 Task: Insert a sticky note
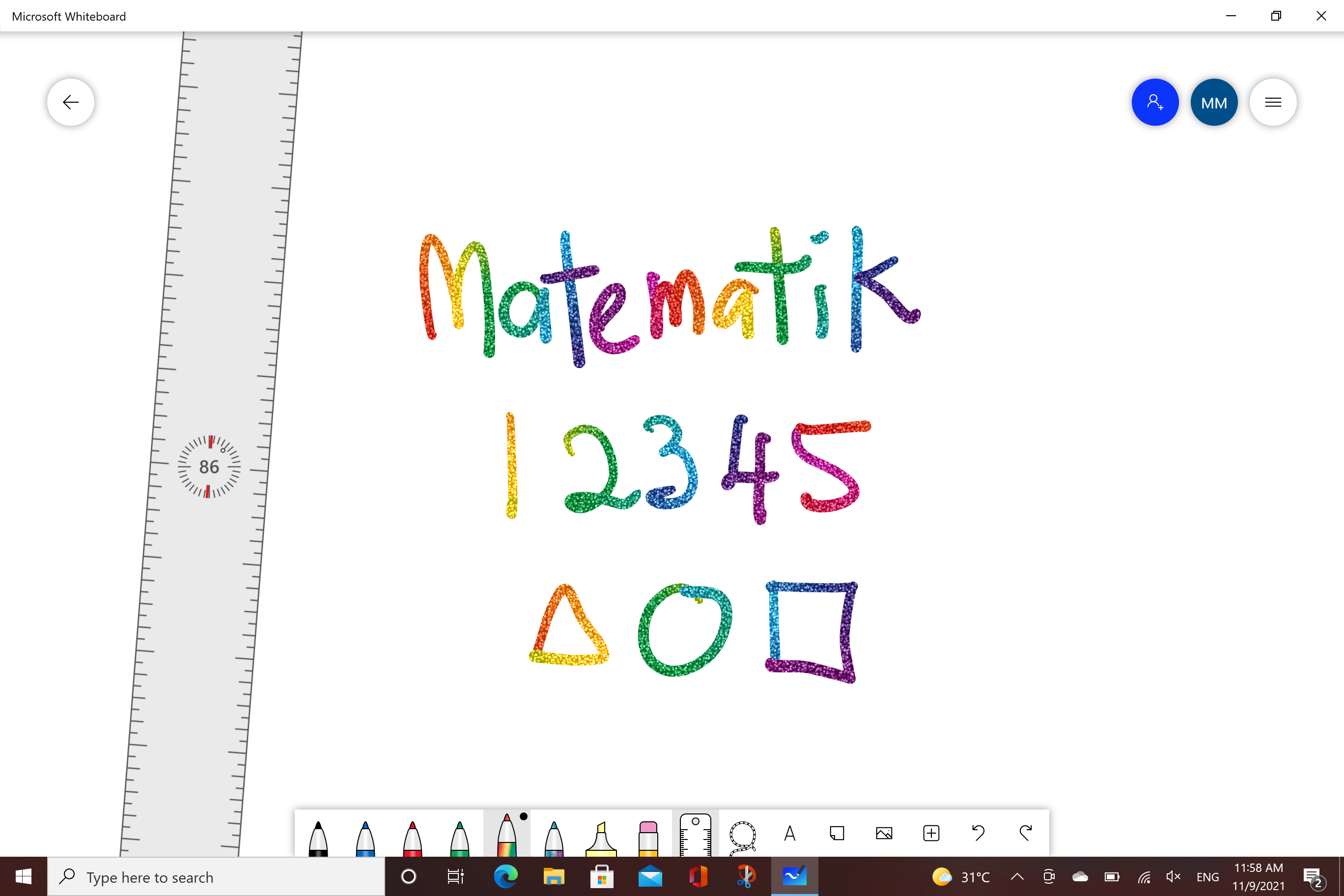[837, 833]
